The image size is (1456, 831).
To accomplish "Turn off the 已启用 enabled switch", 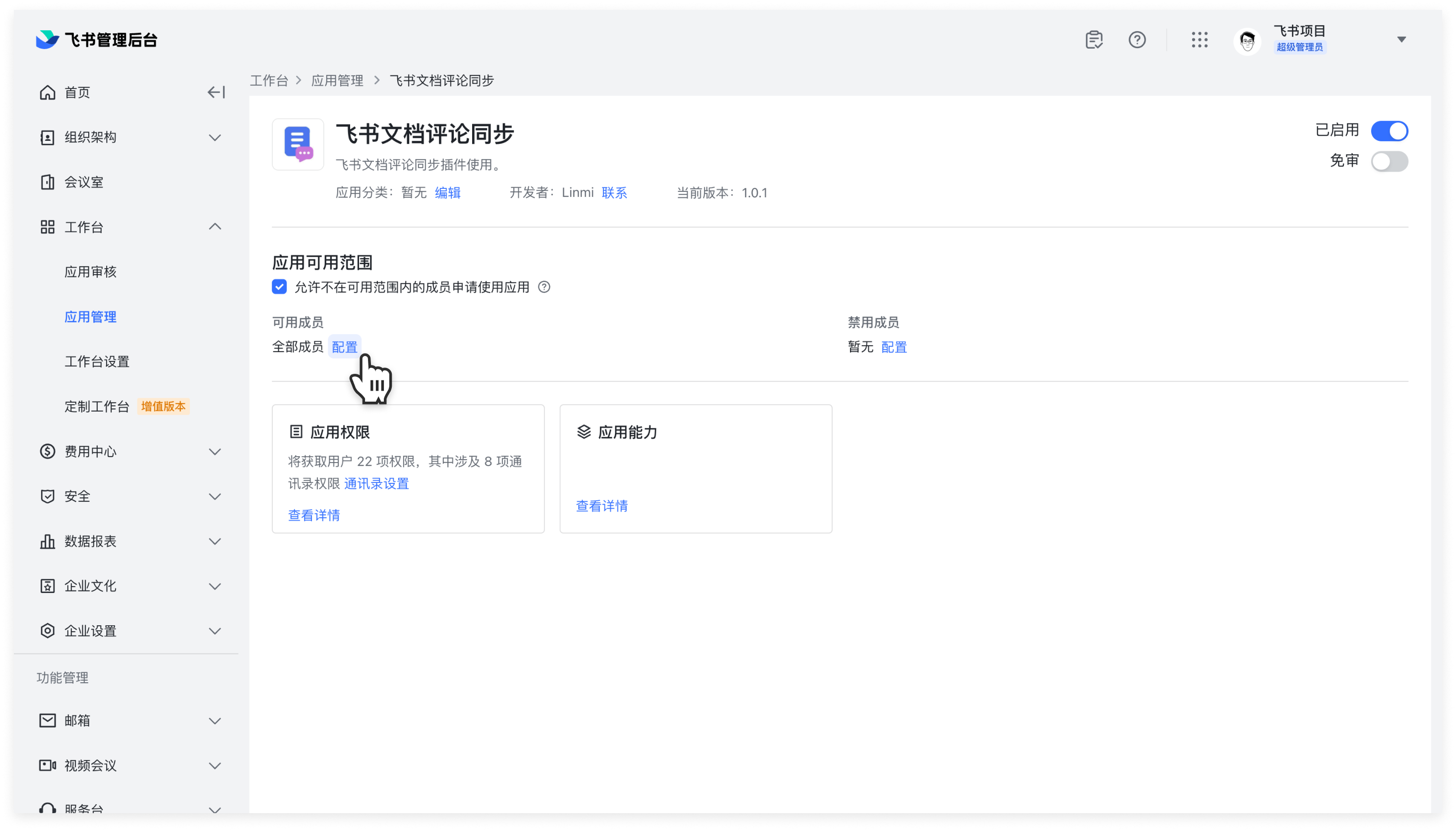I will [x=1389, y=131].
